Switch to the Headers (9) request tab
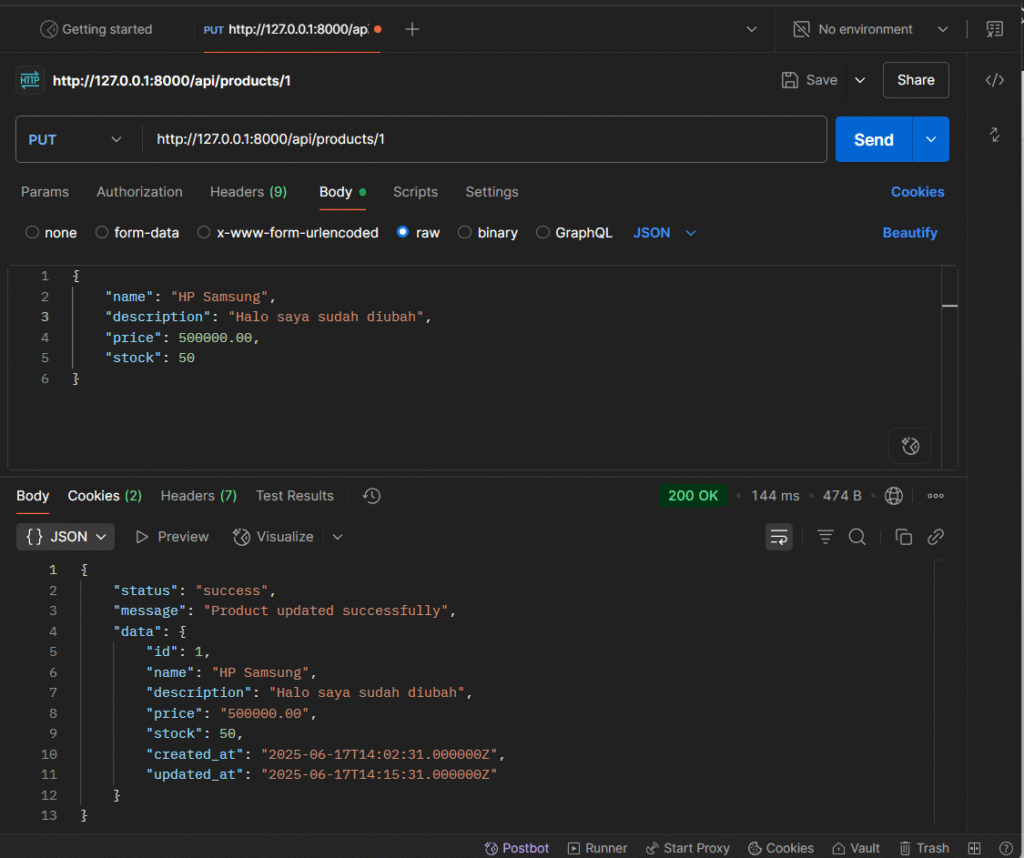 (248, 192)
